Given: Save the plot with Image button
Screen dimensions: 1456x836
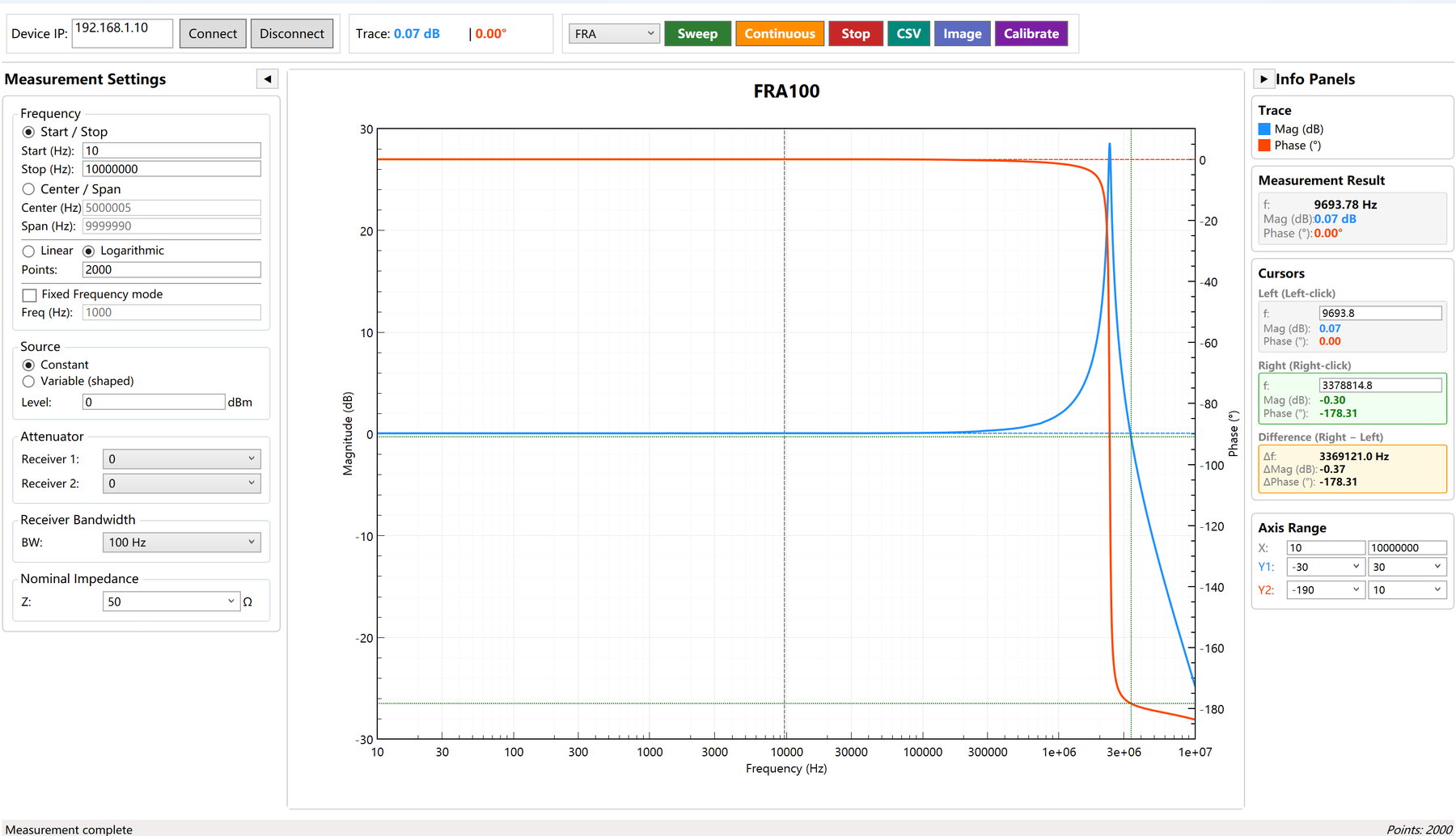Looking at the screenshot, I should pyautogui.click(x=963, y=34).
